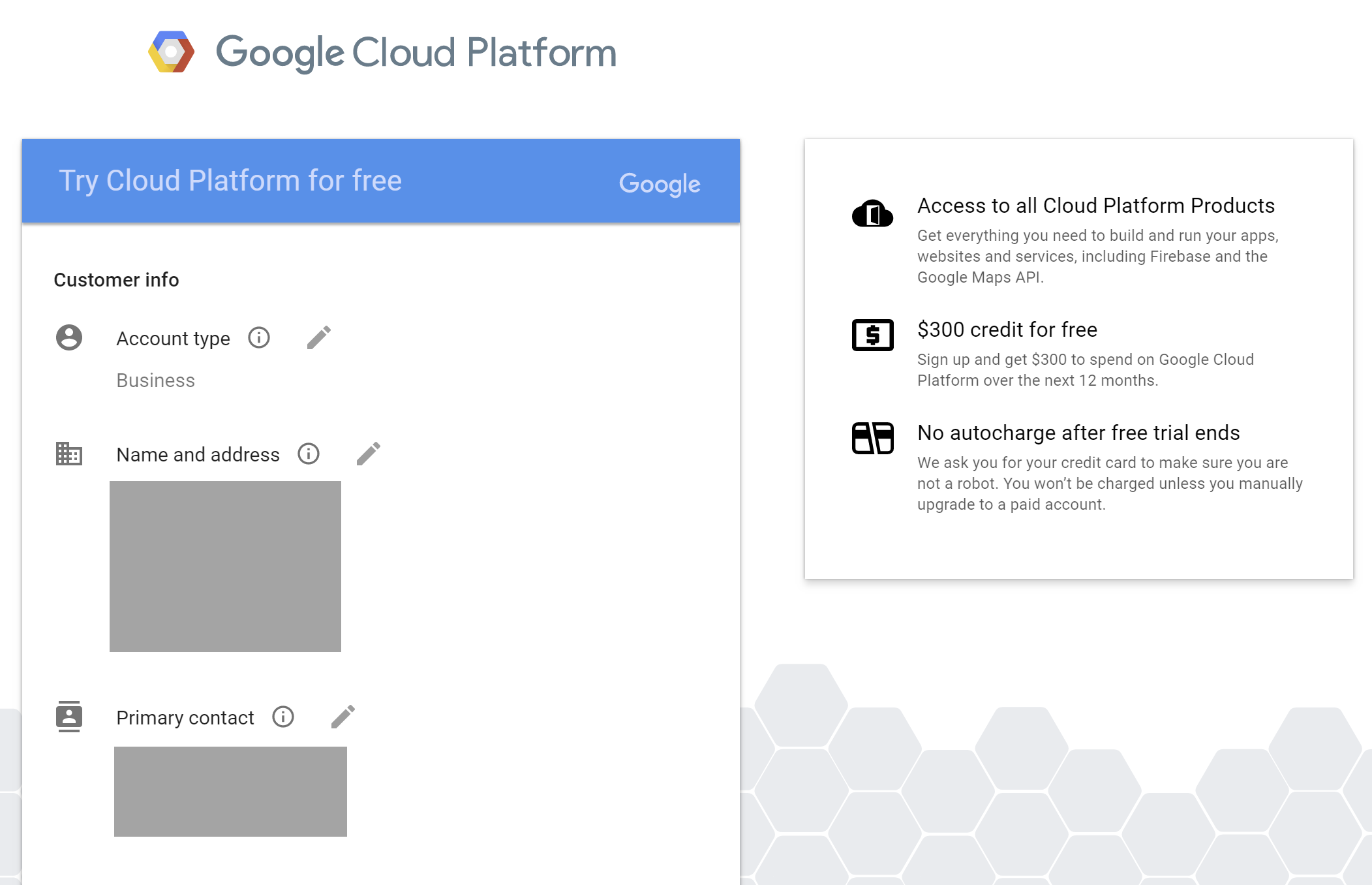Click the 'Primary contact' label
The height and width of the screenshot is (885, 1372).
point(185,718)
